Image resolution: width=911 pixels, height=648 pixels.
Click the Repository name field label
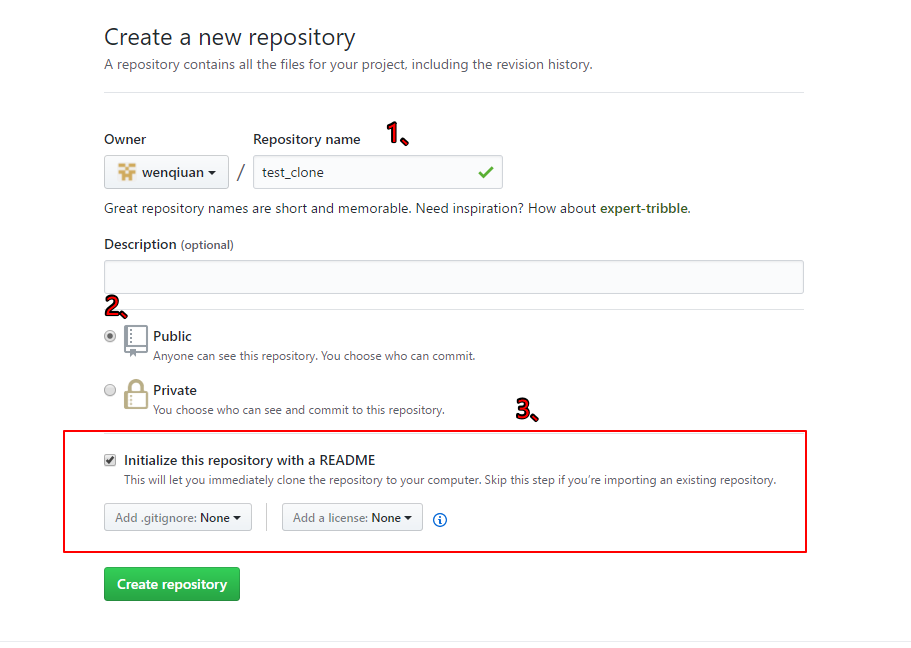click(306, 139)
